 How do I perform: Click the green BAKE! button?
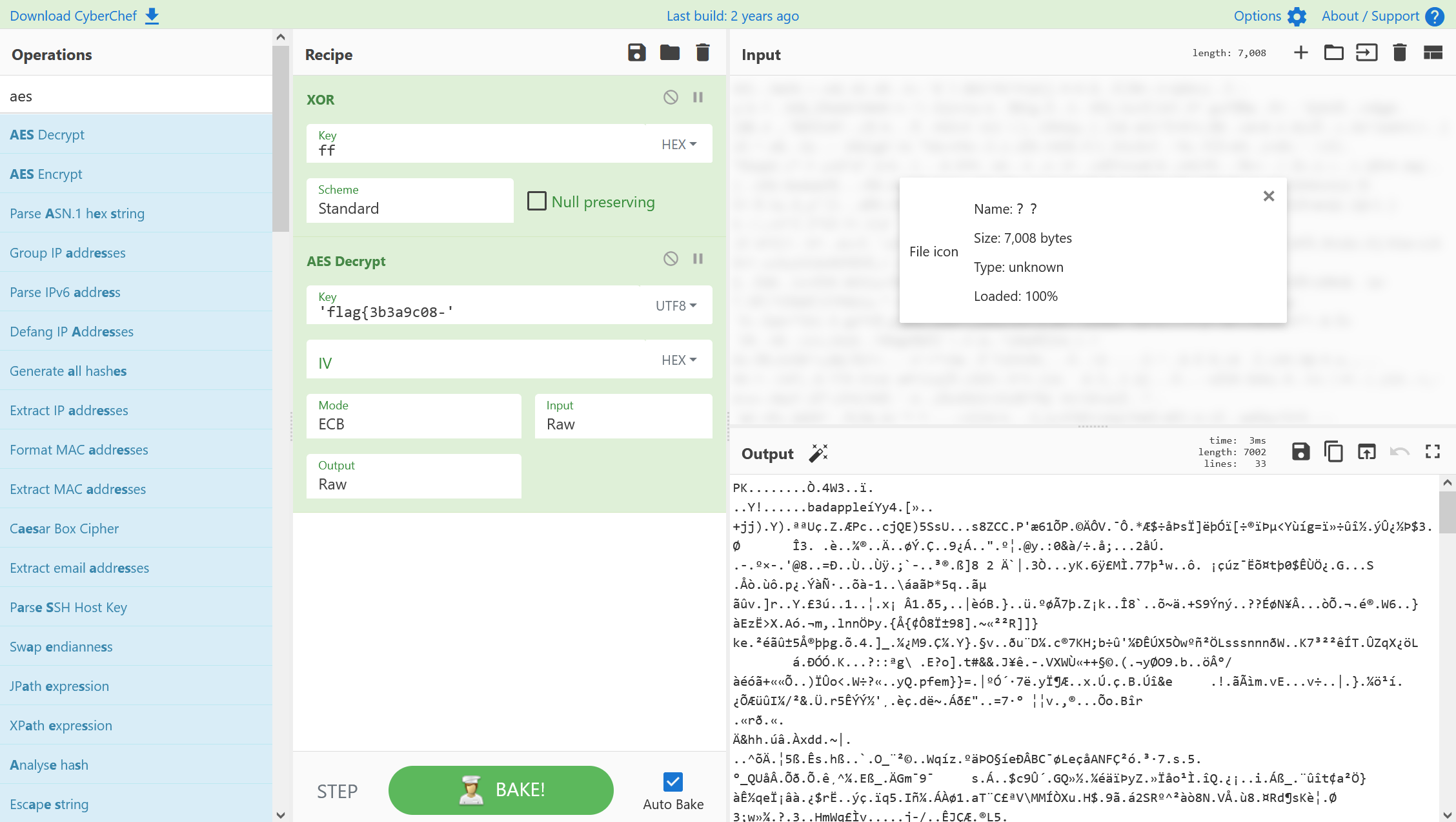point(501,790)
